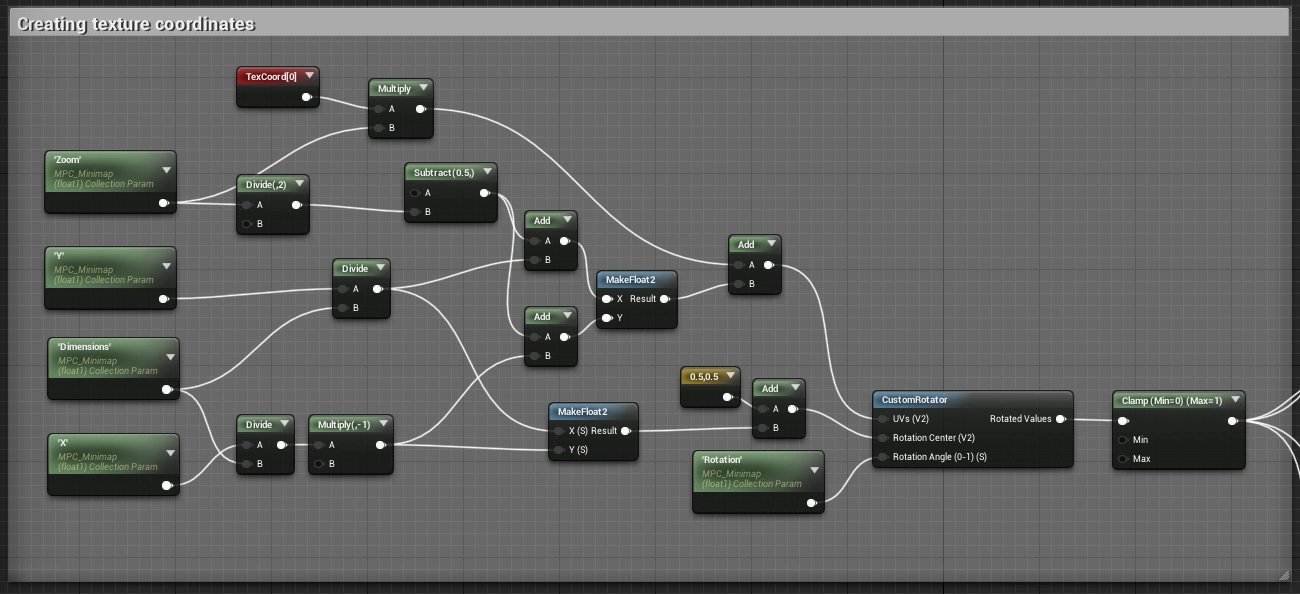Click the 'Dimensions' parameter output pin
1300x594 pixels.
pos(167,390)
